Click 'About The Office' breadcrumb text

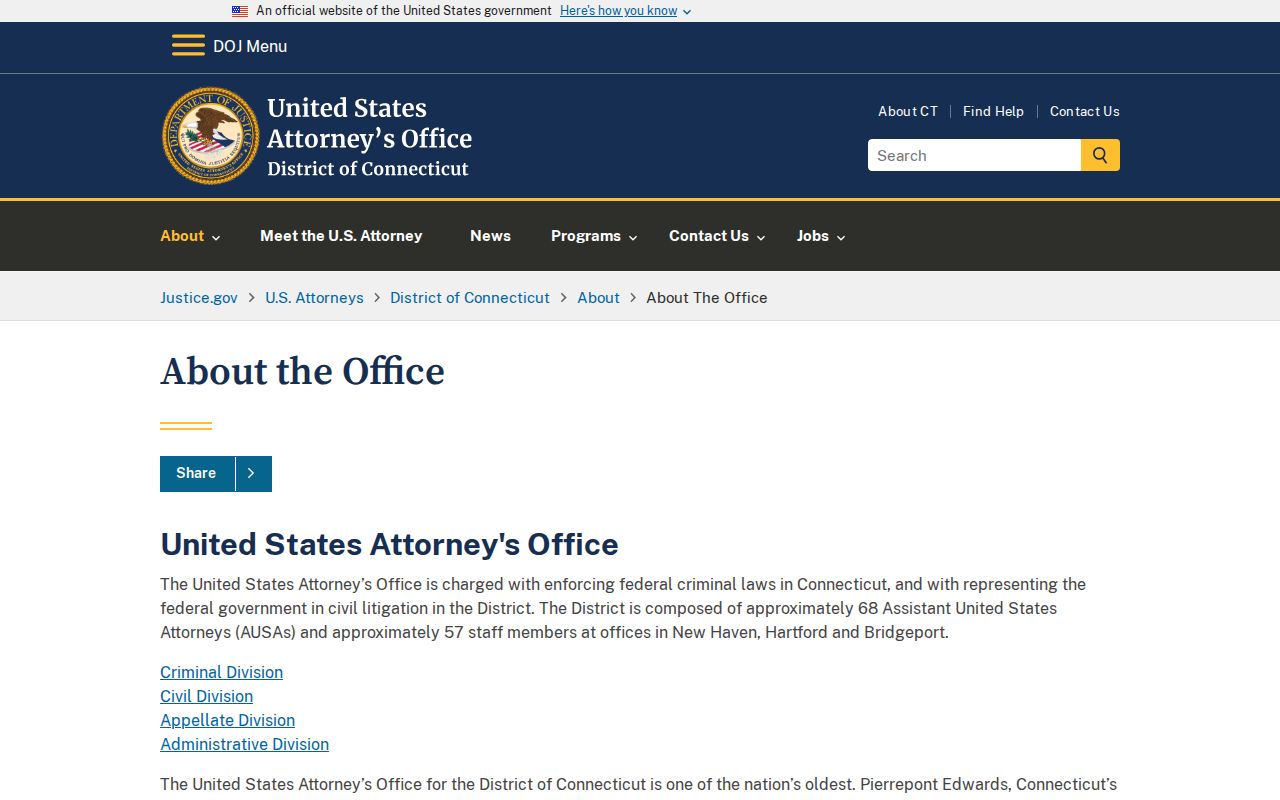click(x=707, y=298)
